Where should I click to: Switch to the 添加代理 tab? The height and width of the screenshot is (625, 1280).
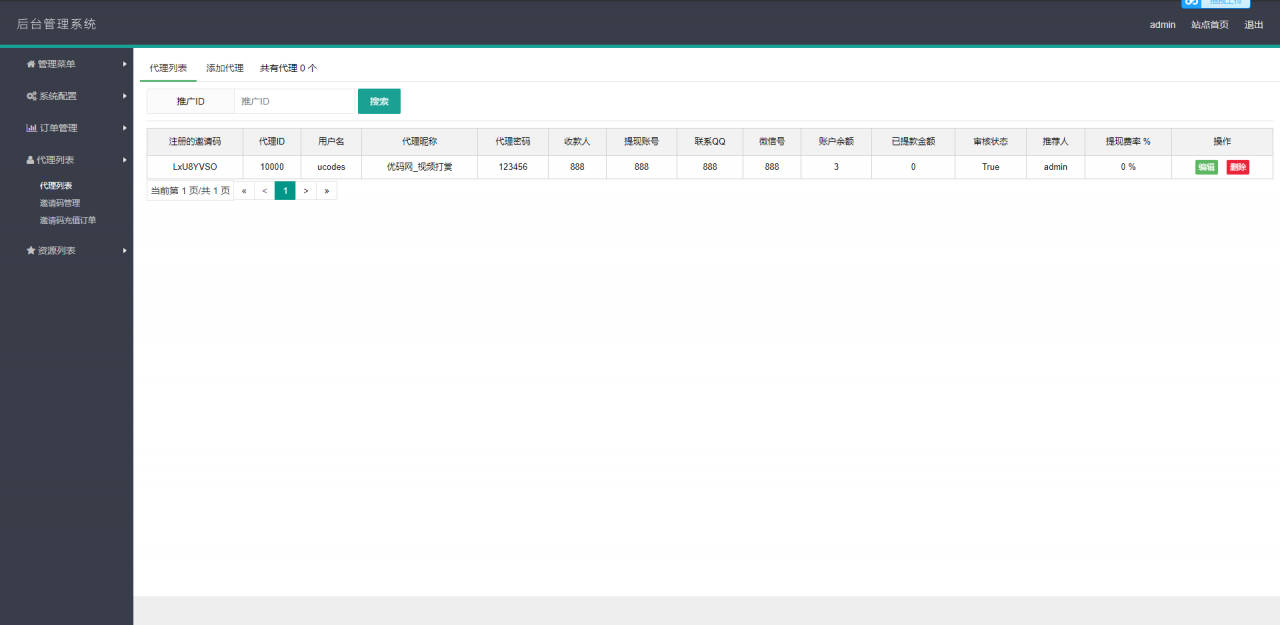225,68
